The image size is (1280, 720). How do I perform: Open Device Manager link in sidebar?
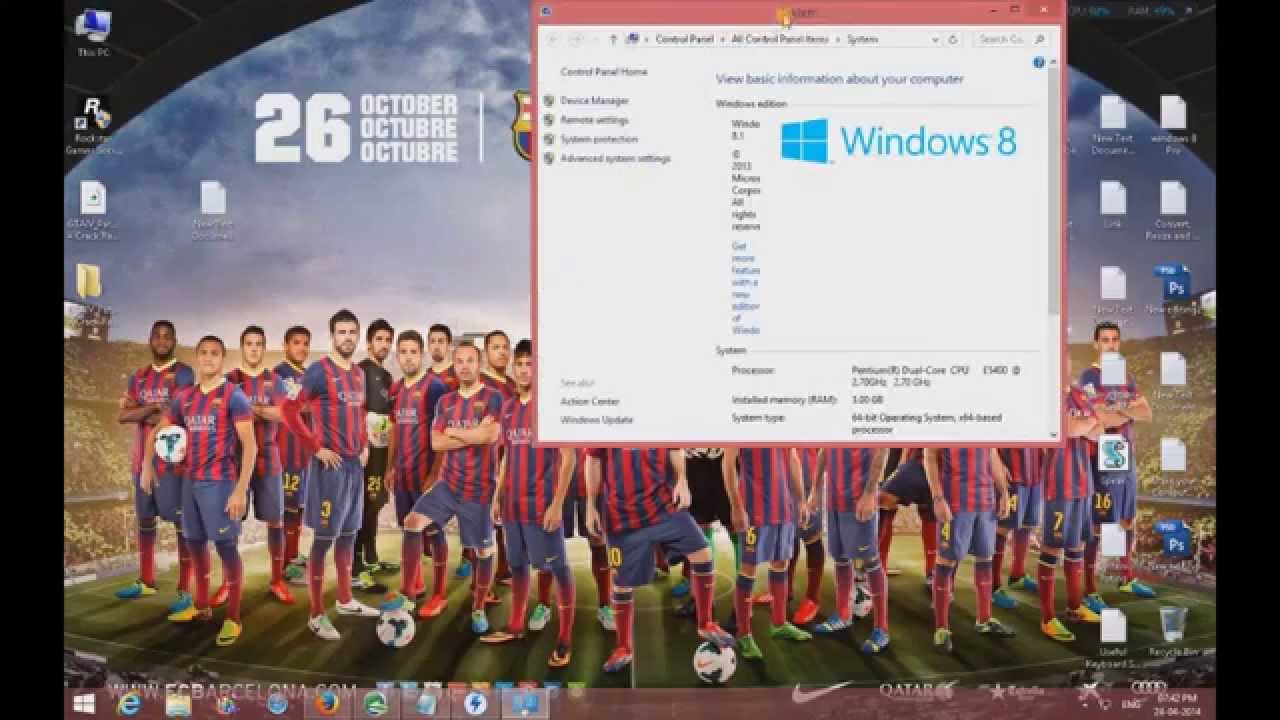pos(594,101)
